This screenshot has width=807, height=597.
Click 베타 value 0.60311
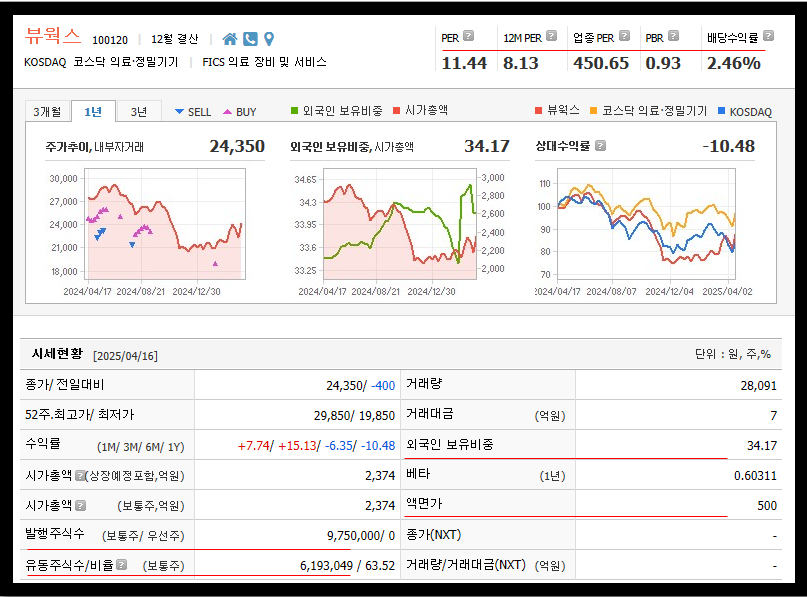755,476
